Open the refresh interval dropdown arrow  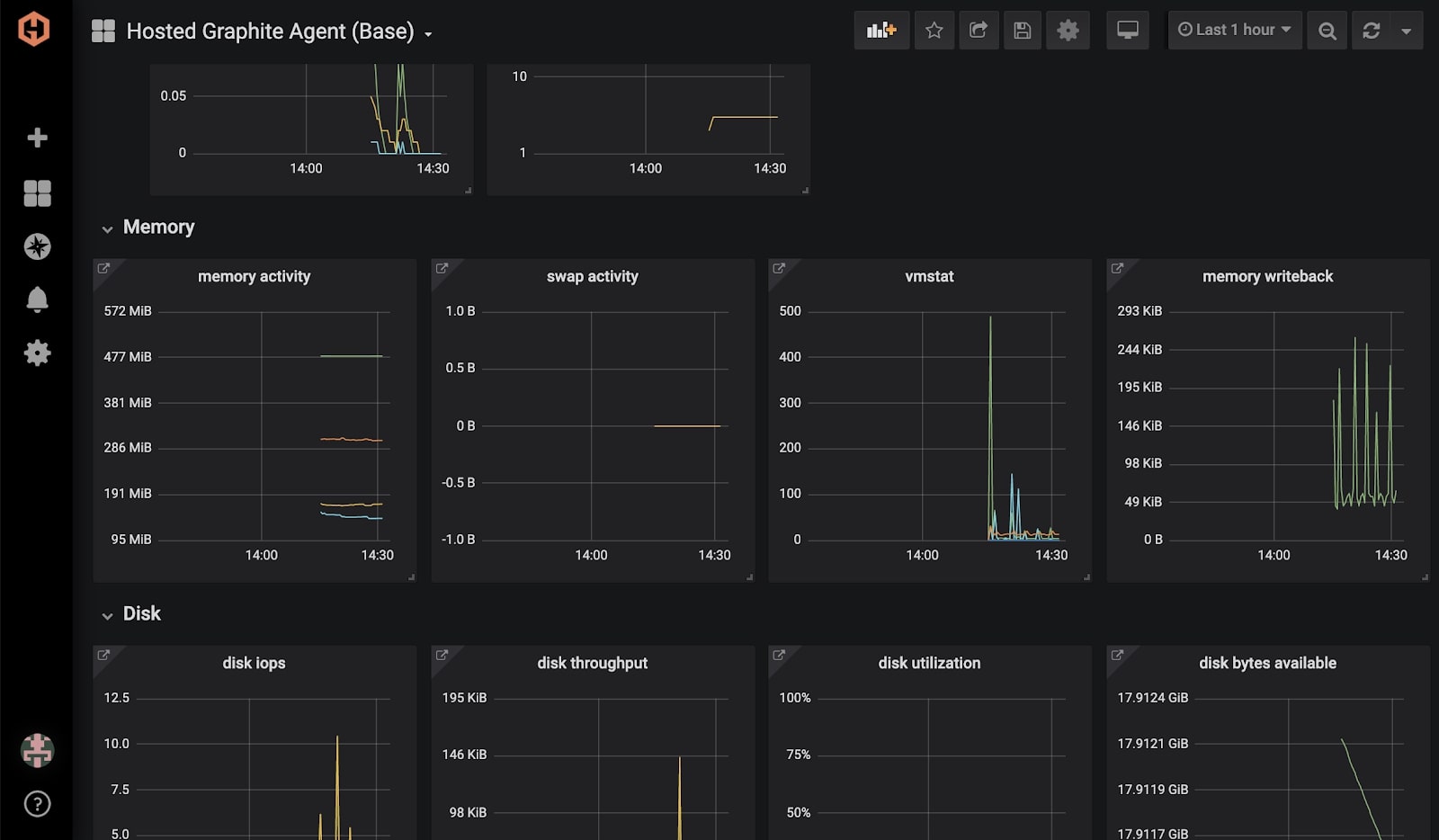click(x=1407, y=31)
